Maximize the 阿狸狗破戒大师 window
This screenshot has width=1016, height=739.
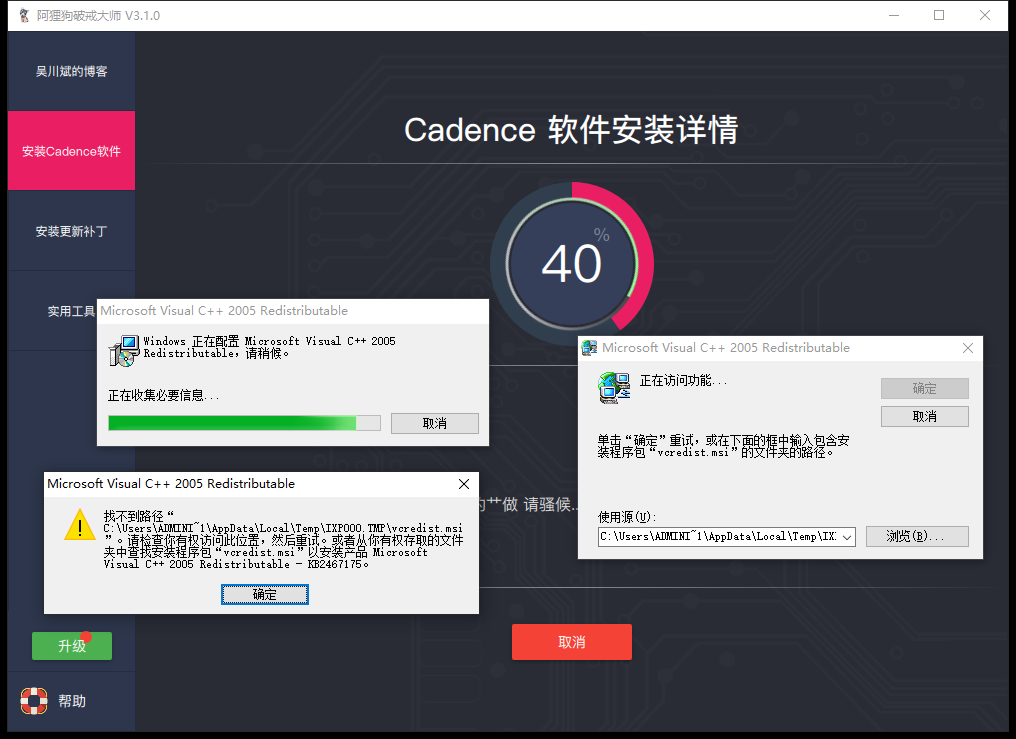point(939,15)
